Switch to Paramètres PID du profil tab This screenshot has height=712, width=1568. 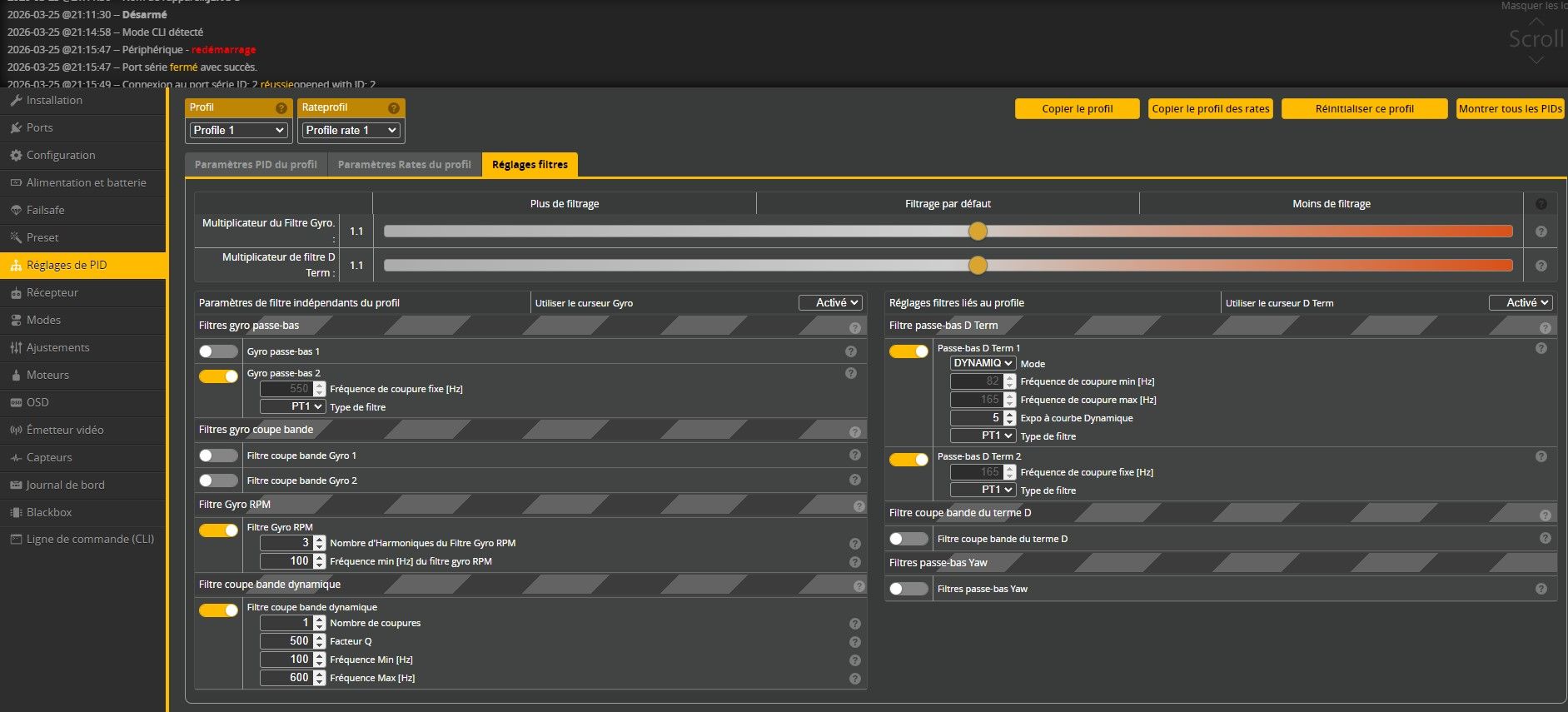point(256,165)
